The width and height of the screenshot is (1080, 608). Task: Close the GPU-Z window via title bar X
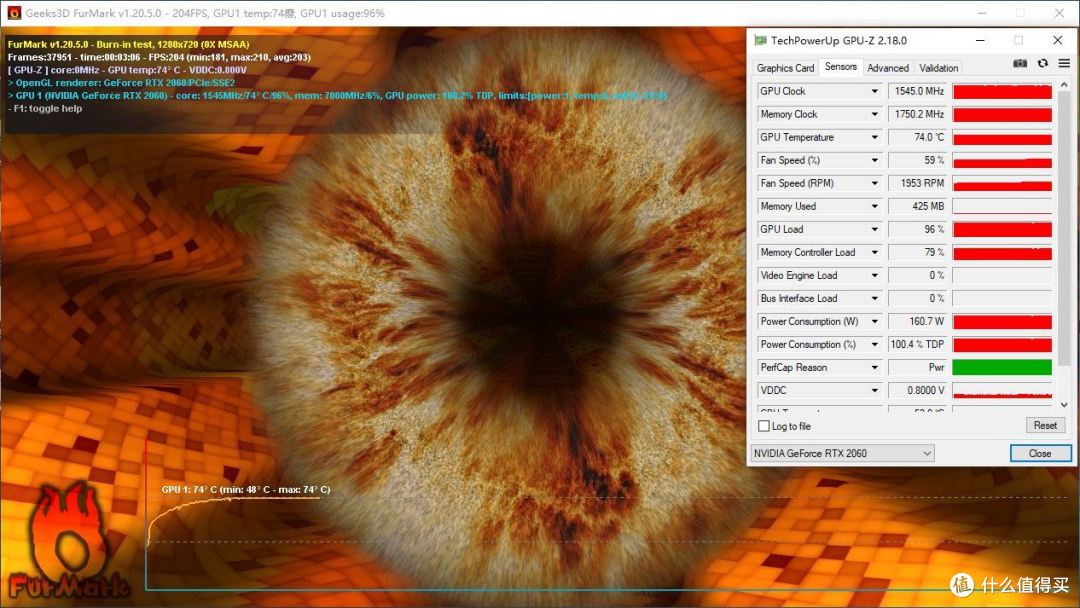tap(1057, 41)
